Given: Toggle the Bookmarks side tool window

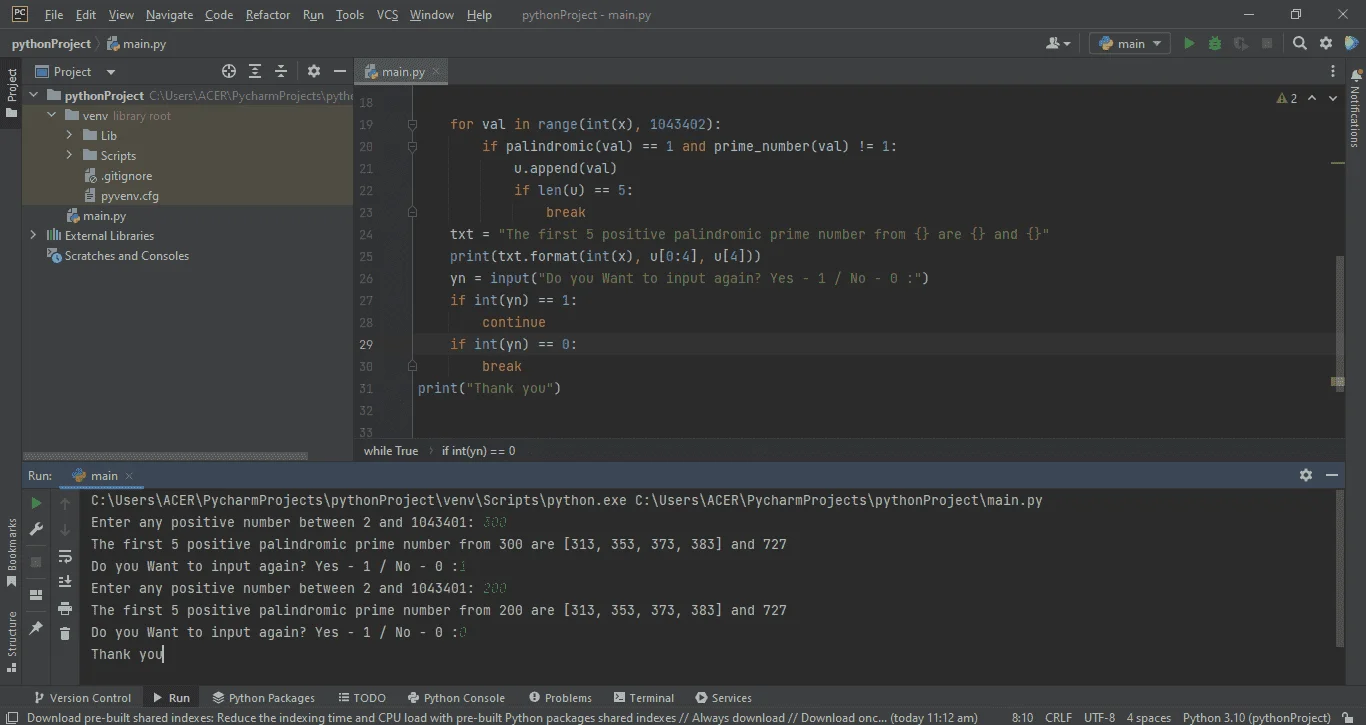Looking at the screenshot, I should tap(12, 553).
